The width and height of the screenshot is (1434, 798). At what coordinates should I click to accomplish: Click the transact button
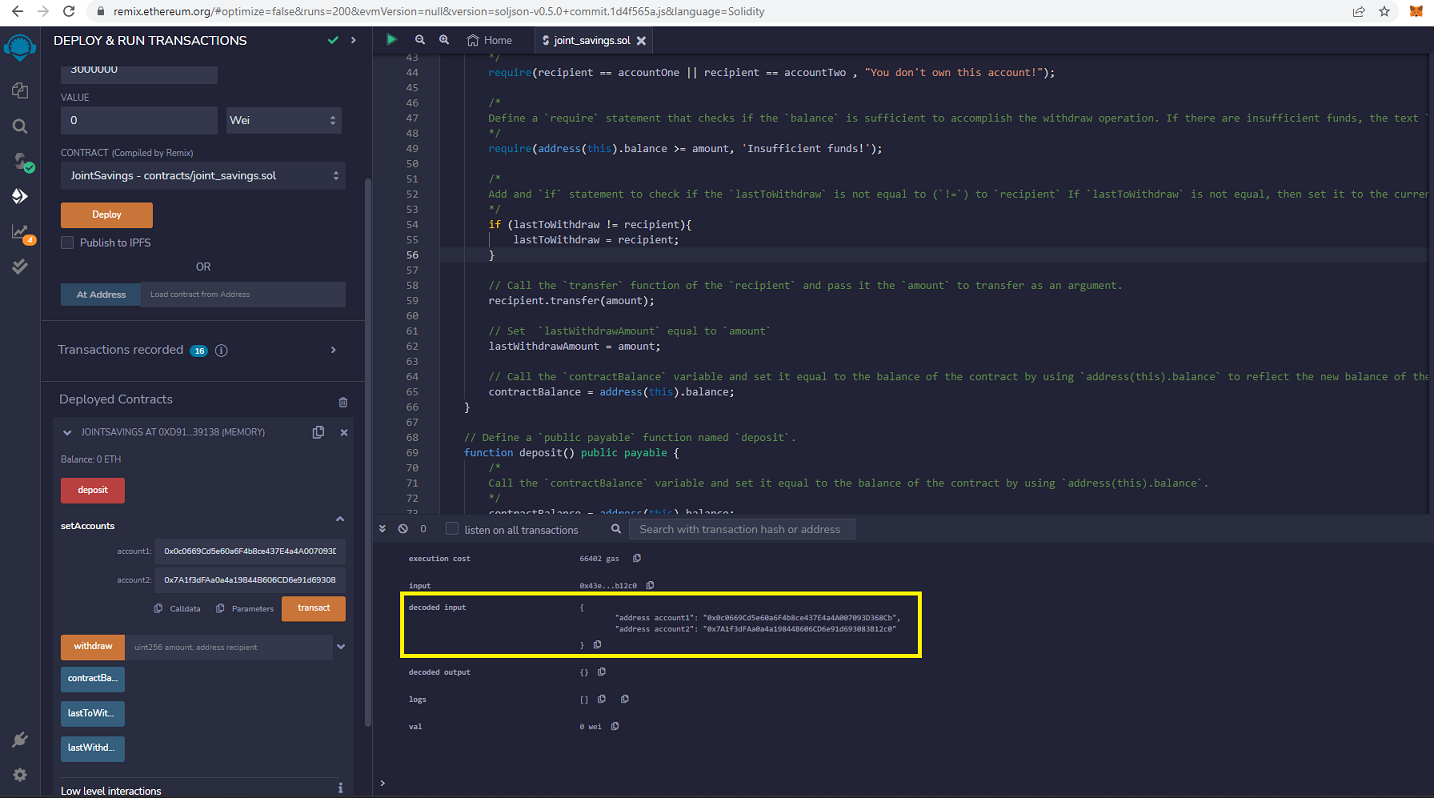coord(314,608)
